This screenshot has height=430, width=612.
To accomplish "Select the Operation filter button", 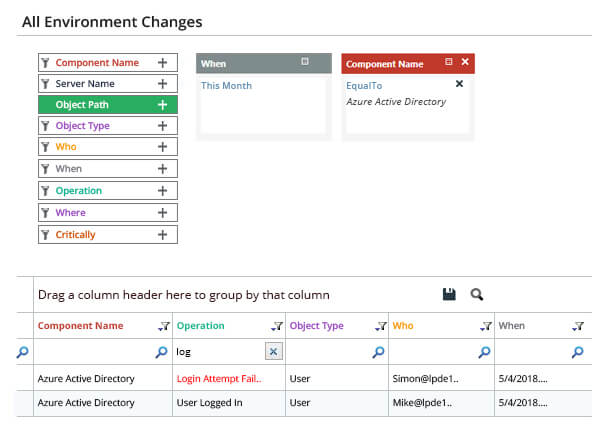I will coord(108,191).
